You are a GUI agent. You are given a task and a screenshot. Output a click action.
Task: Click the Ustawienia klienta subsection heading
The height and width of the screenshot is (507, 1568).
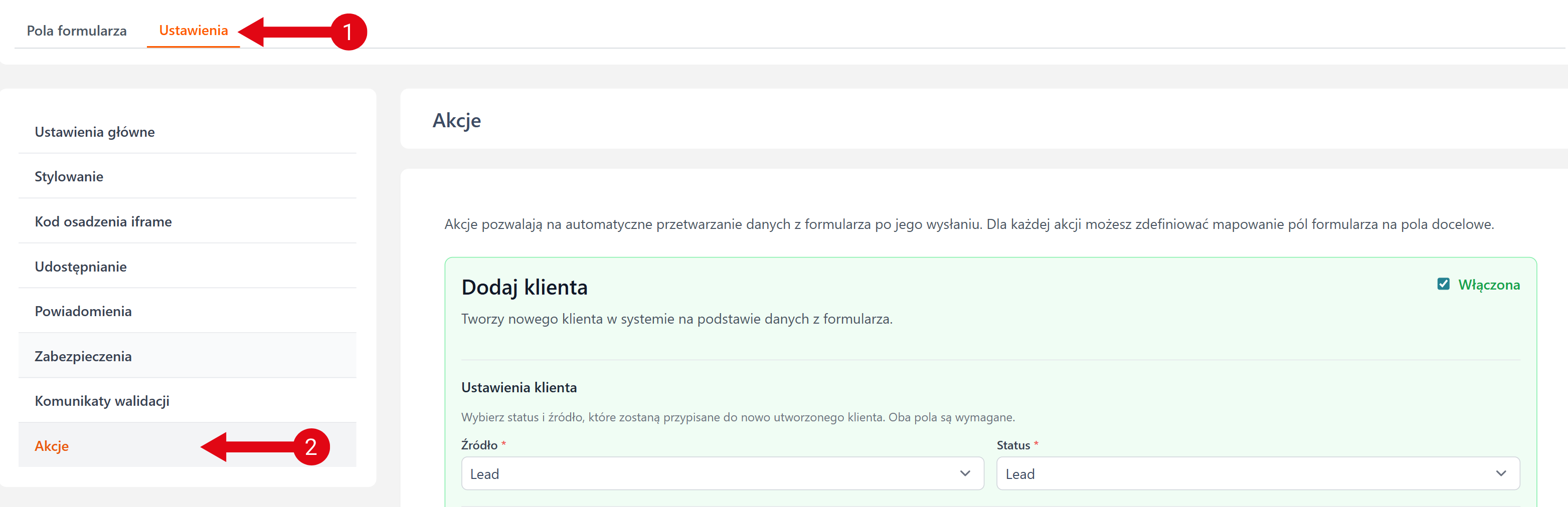point(518,387)
